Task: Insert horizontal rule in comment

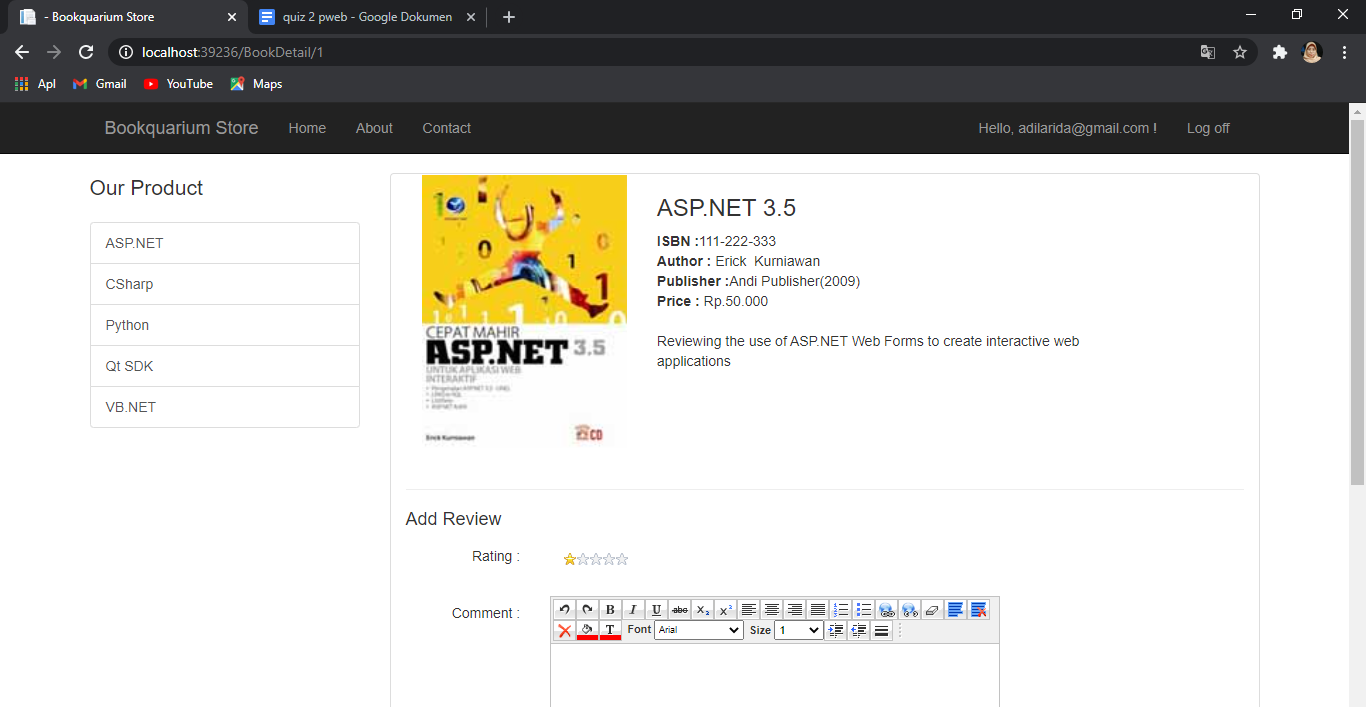Action: pyautogui.click(x=881, y=631)
